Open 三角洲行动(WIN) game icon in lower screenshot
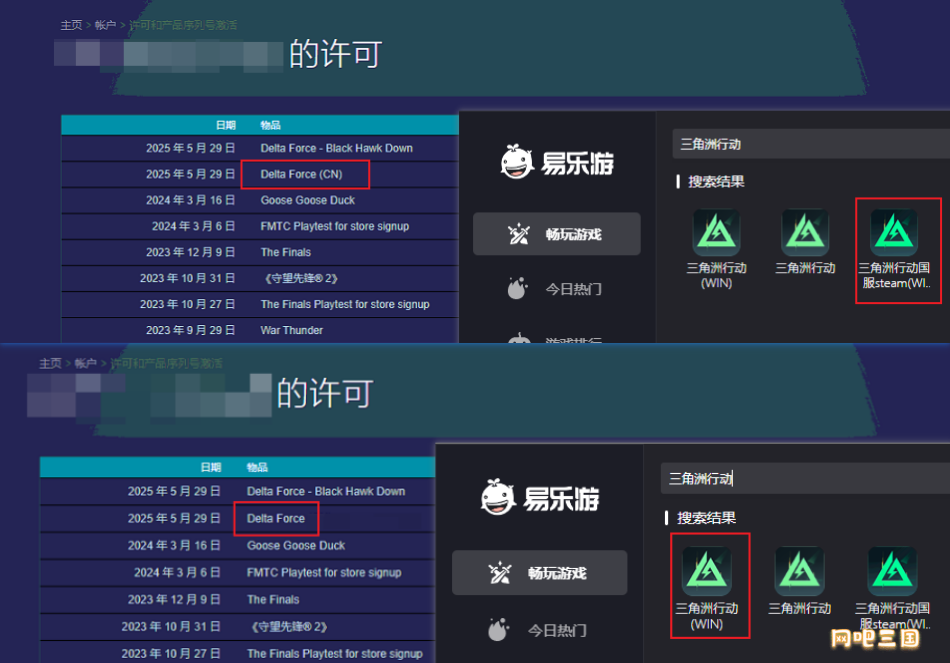 pos(706,570)
